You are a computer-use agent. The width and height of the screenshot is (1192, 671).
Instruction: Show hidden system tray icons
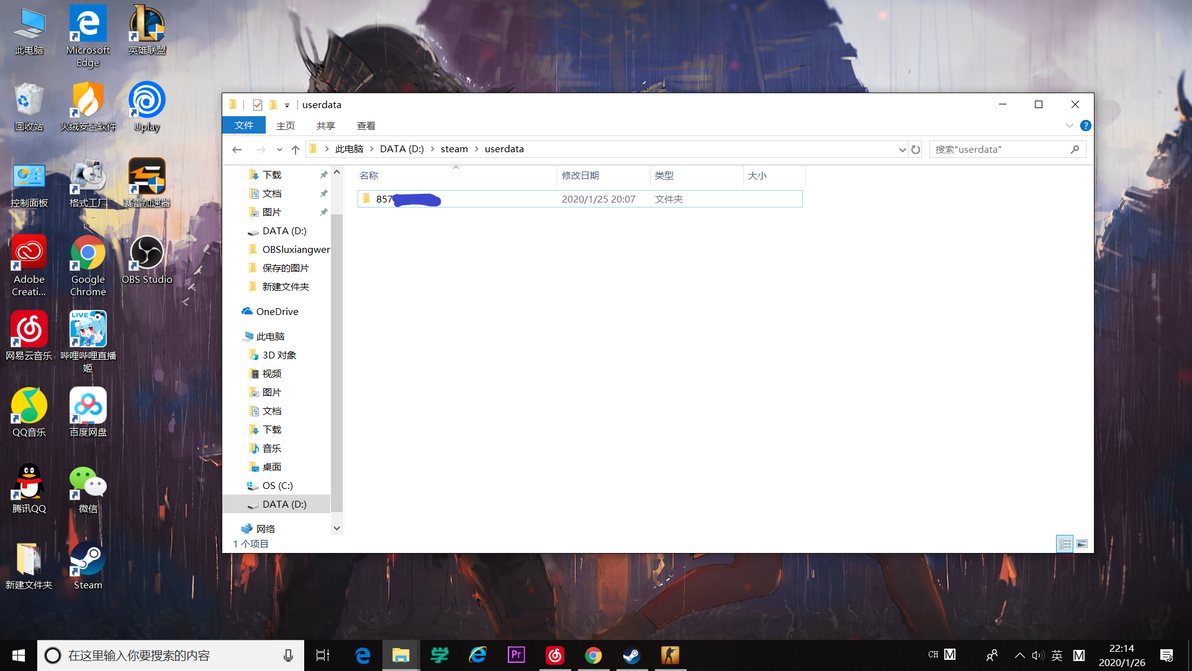(x=1019, y=655)
